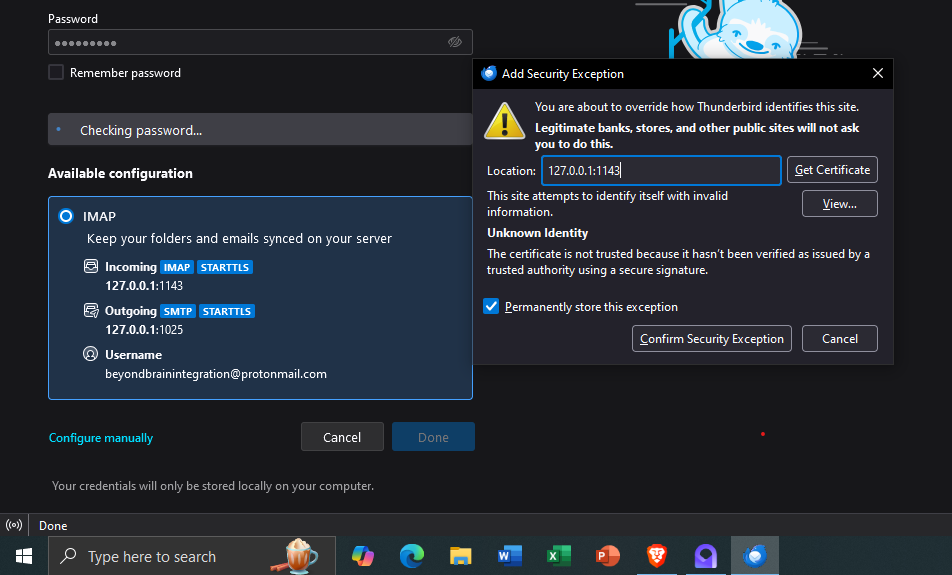Cancel the account setup

(x=342, y=437)
